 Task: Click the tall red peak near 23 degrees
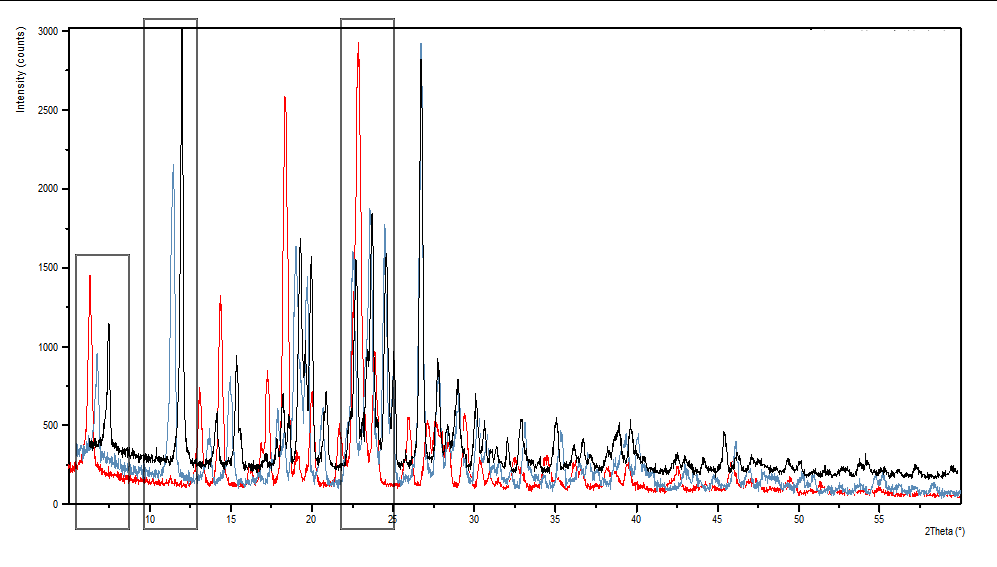tap(358, 45)
